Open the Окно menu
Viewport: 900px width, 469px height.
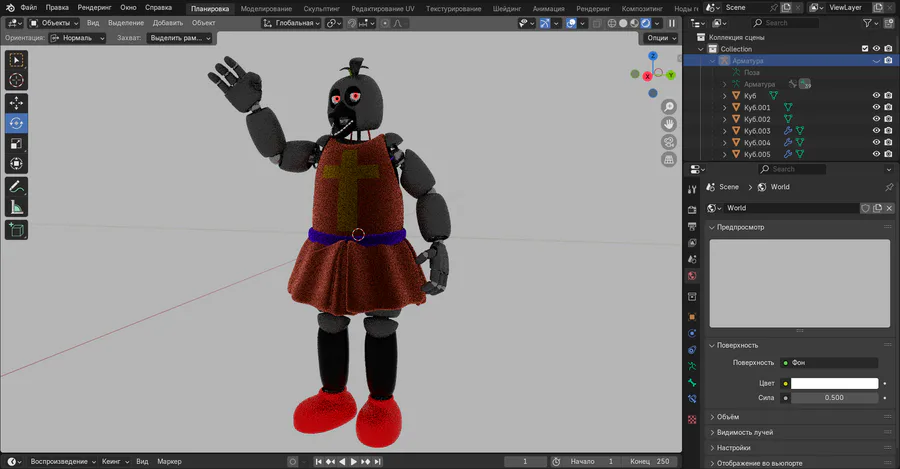click(x=128, y=7)
